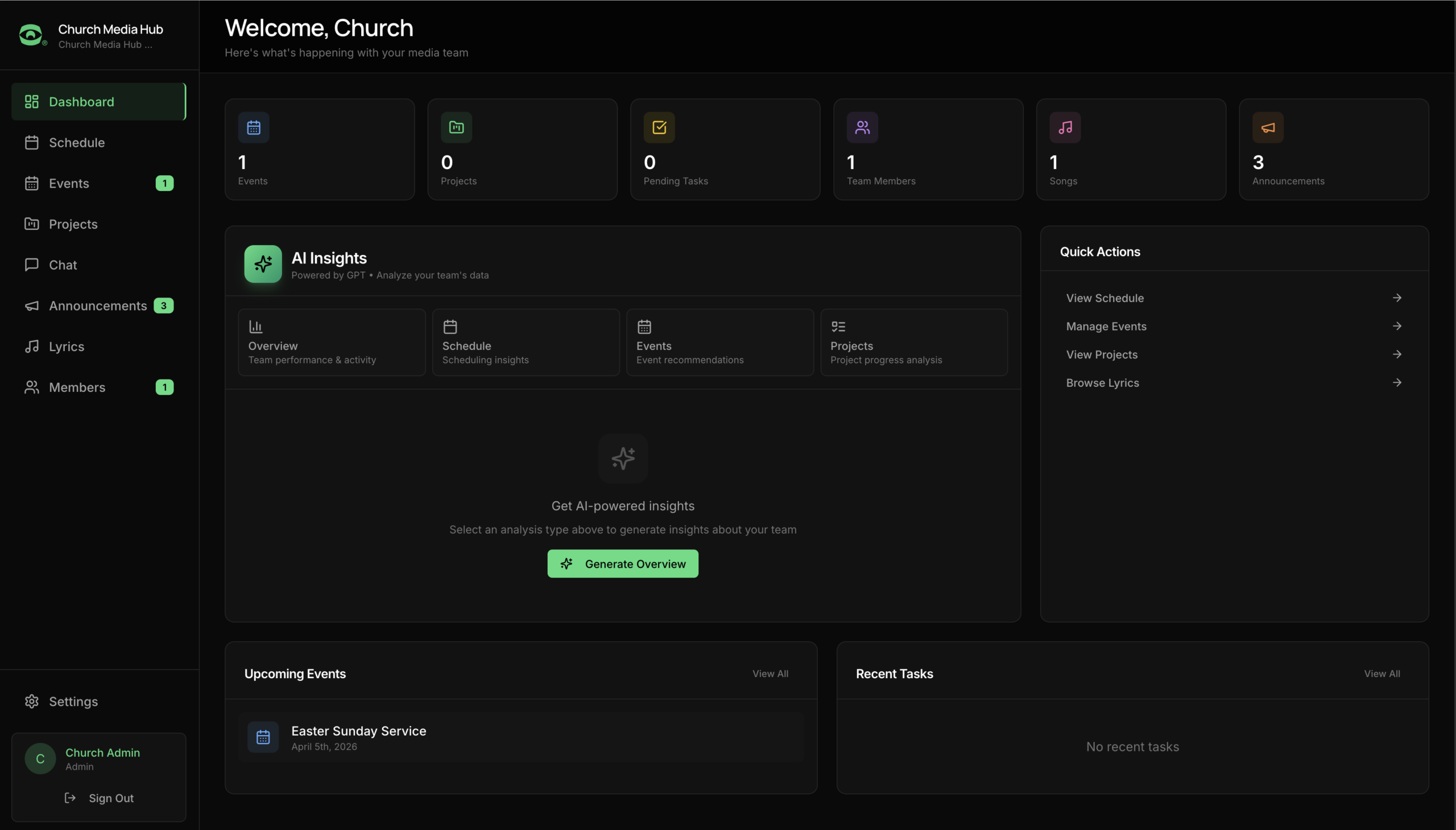
Task: Click the calendar icon in Schedule insights tile
Action: coord(450,327)
